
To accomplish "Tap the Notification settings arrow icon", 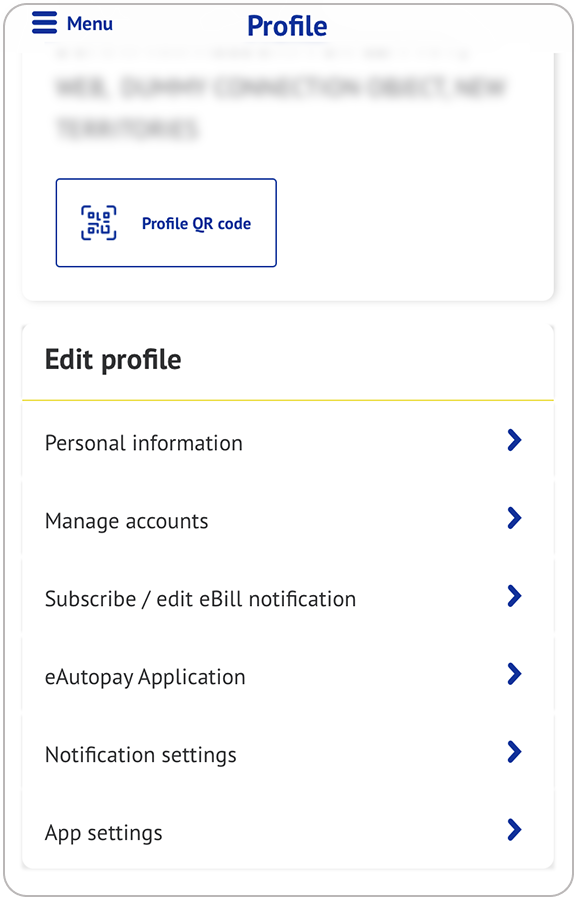I will pyautogui.click(x=514, y=752).
